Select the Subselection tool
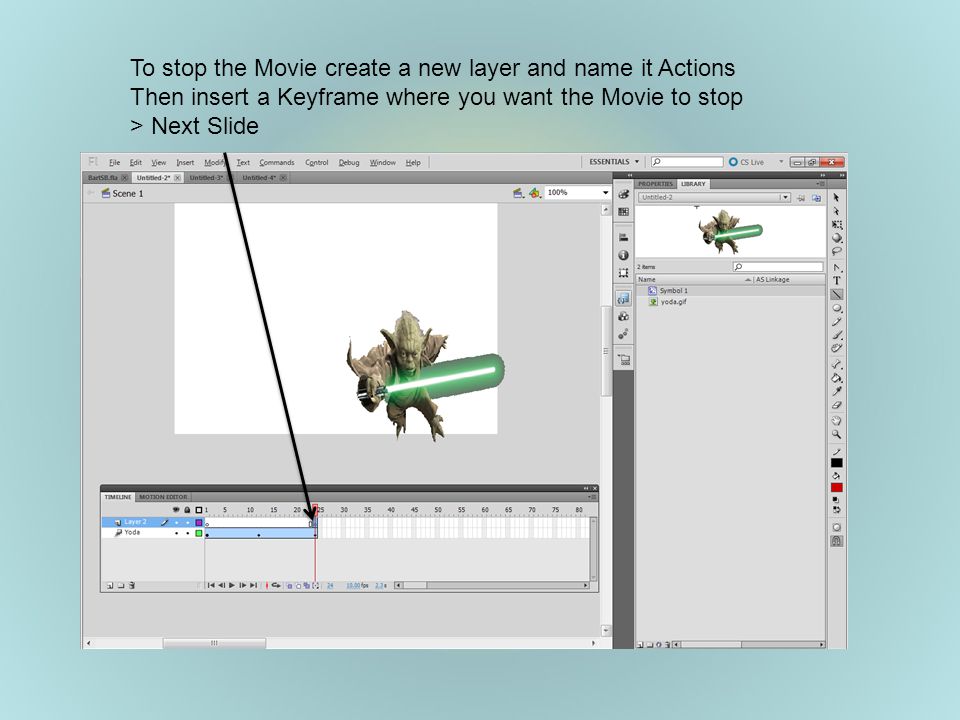960x720 pixels. tap(836, 211)
